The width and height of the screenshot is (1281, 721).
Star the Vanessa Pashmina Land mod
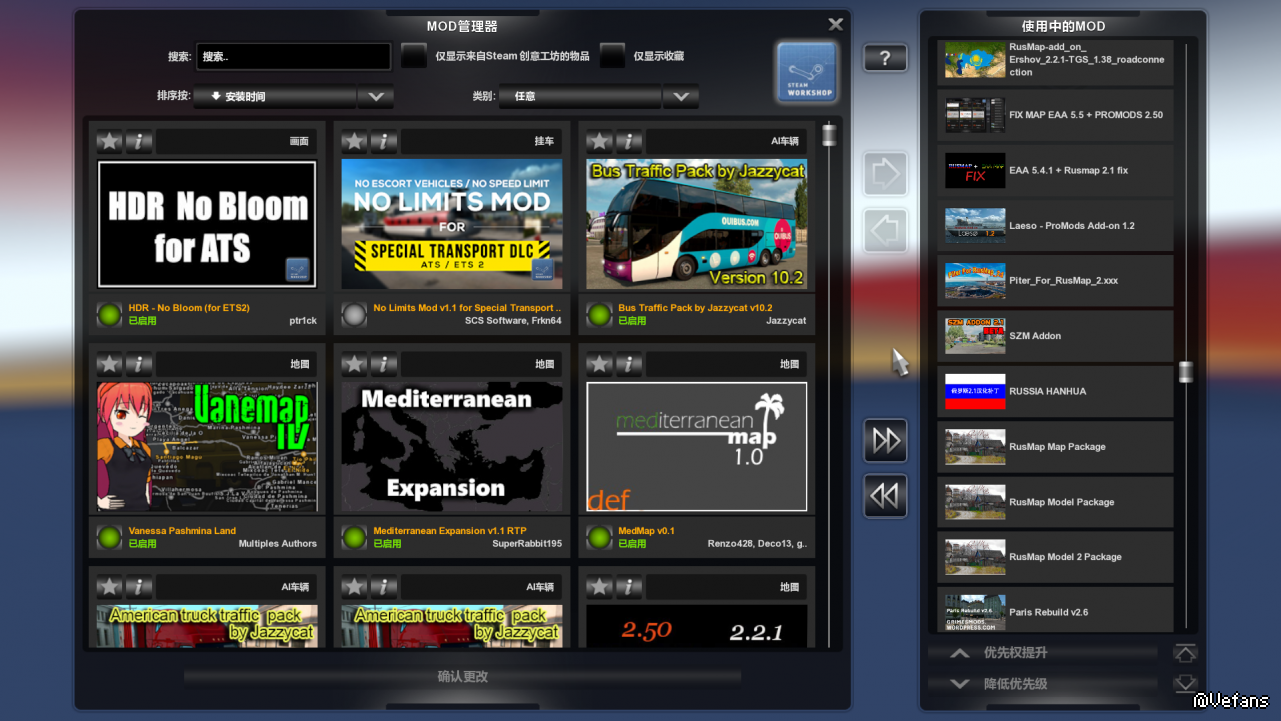pos(110,364)
